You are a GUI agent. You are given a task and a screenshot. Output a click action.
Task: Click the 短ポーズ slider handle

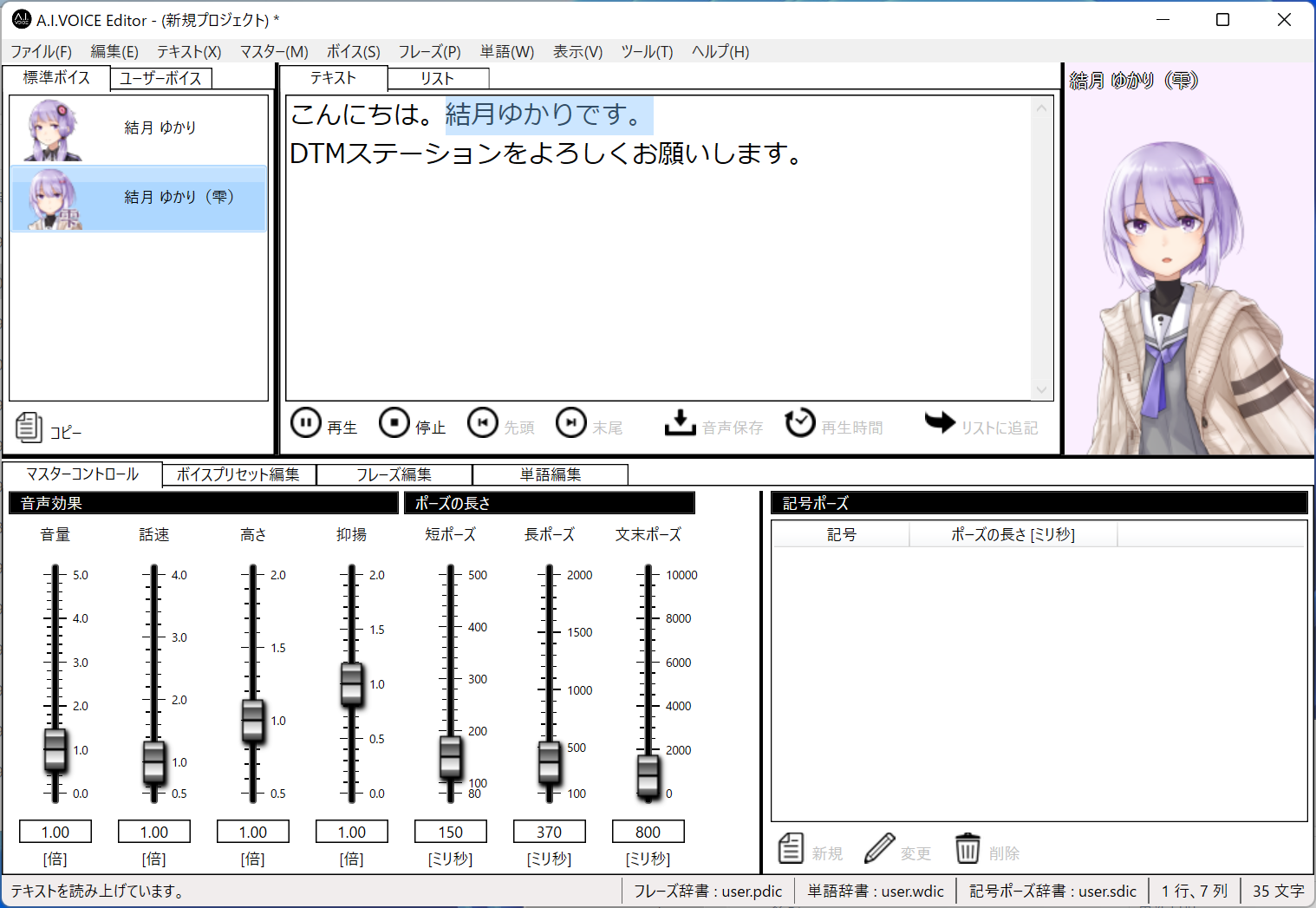[450, 757]
